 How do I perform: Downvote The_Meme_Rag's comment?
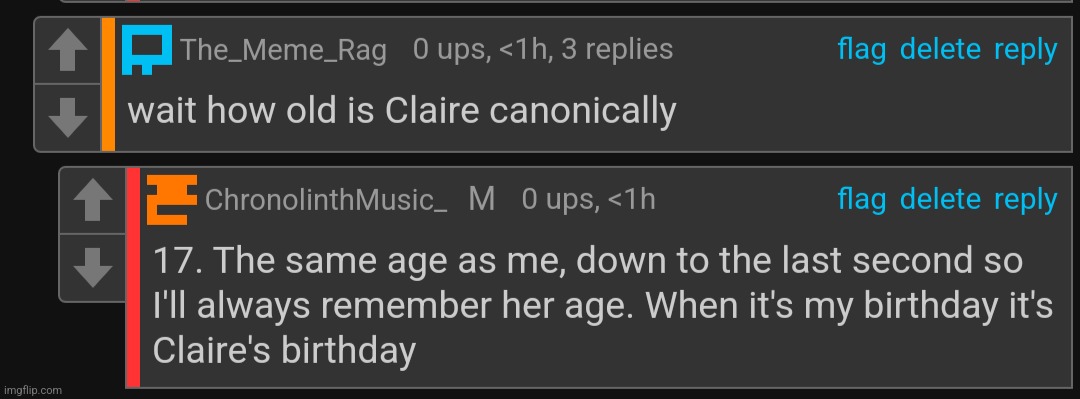[x=68, y=117]
